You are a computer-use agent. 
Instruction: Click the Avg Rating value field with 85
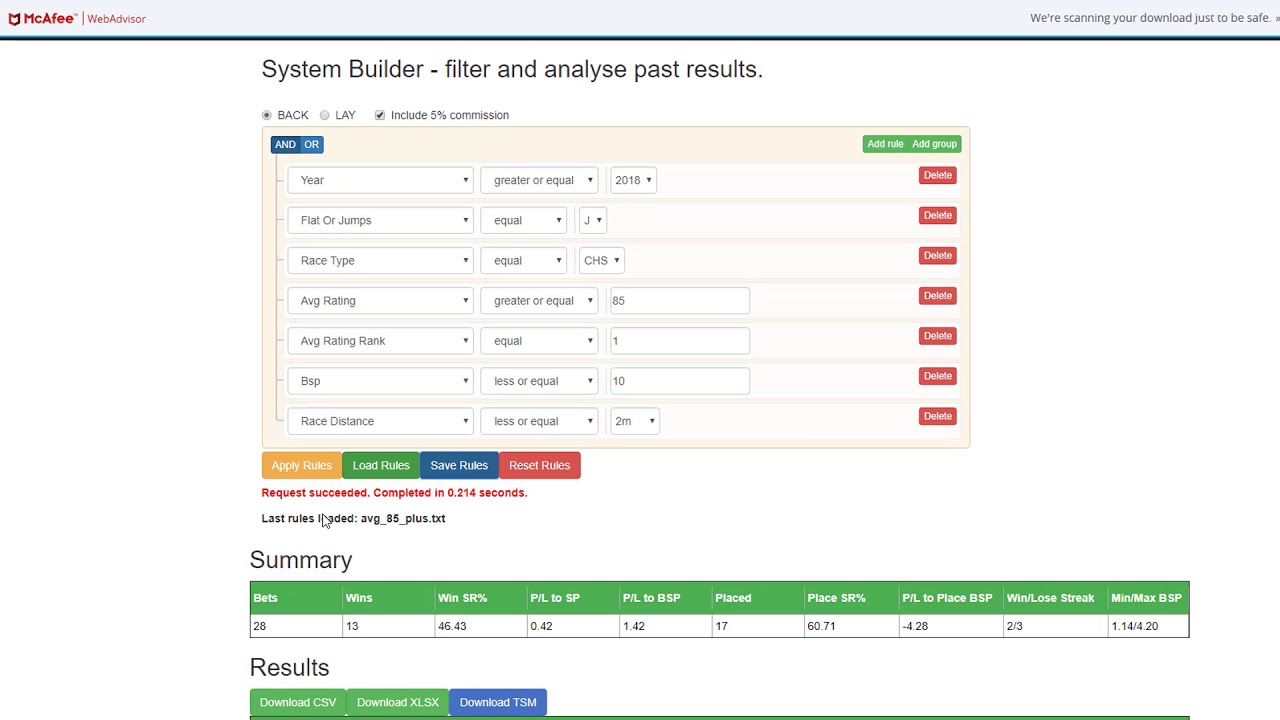pos(680,300)
